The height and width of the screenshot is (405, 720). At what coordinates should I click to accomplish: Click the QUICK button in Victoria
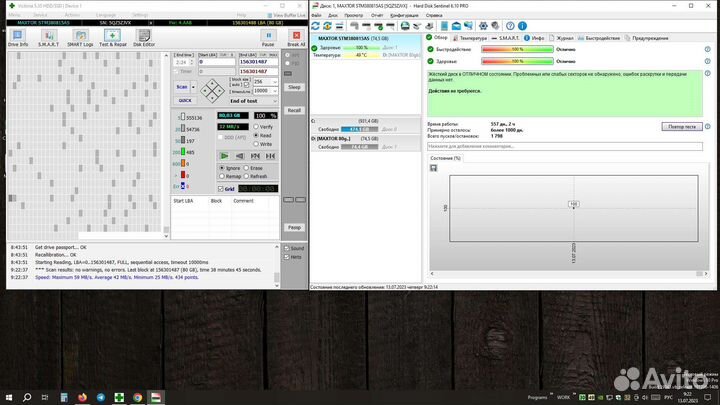(185, 101)
